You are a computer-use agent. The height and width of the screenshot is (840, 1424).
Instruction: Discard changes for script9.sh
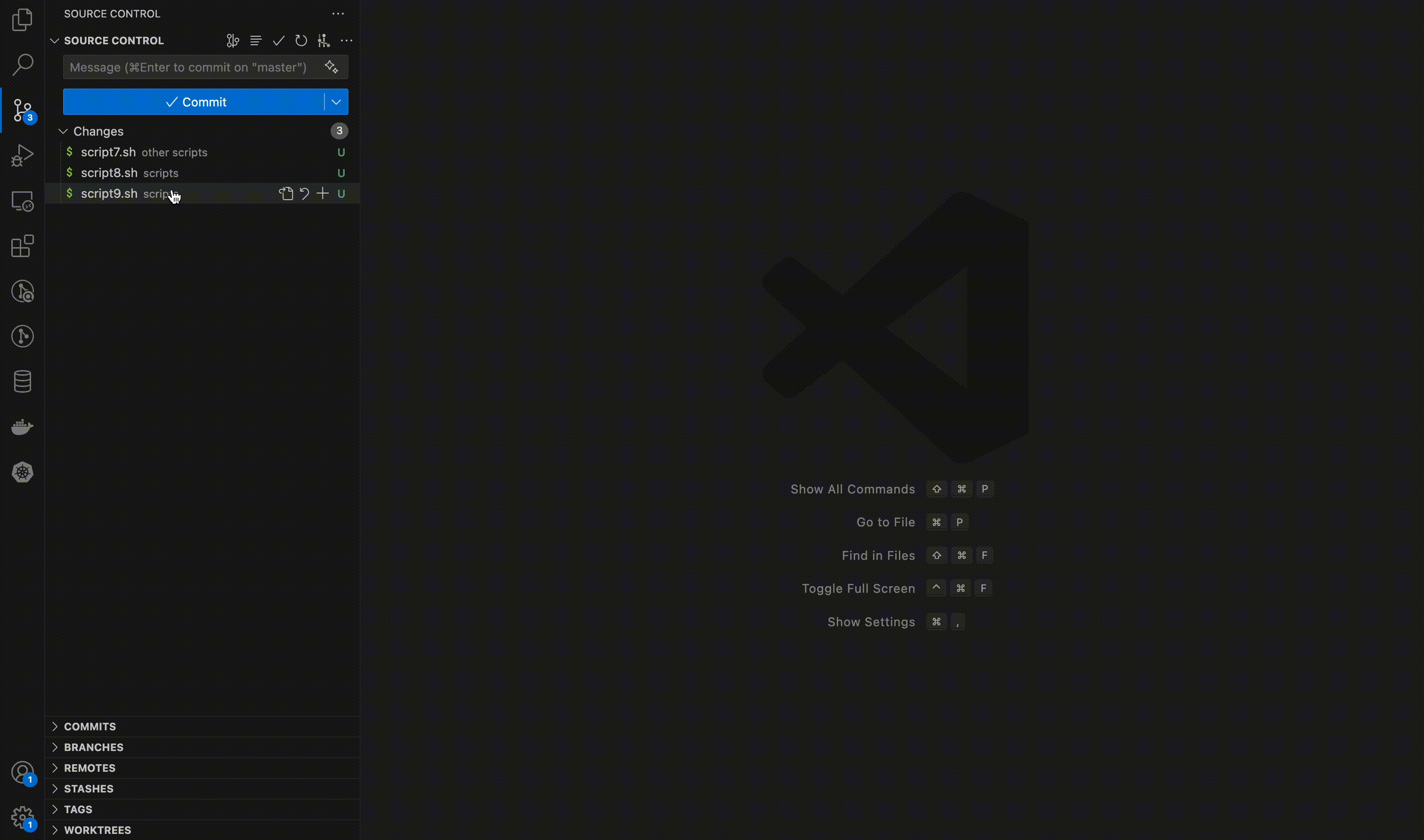pyautogui.click(x=305, y=194)
